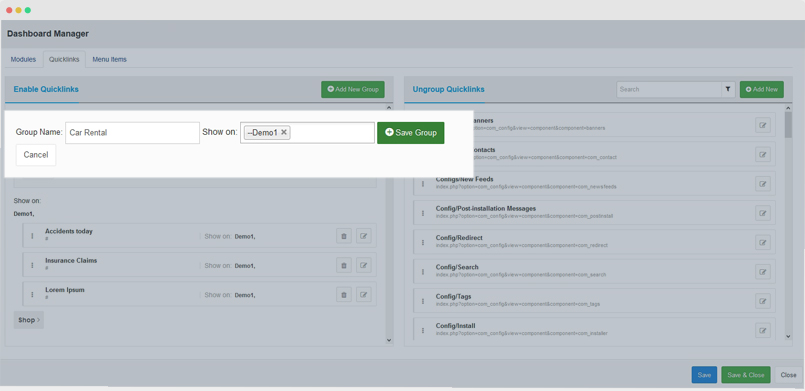Click the Save & Close button

pos(746,375)
